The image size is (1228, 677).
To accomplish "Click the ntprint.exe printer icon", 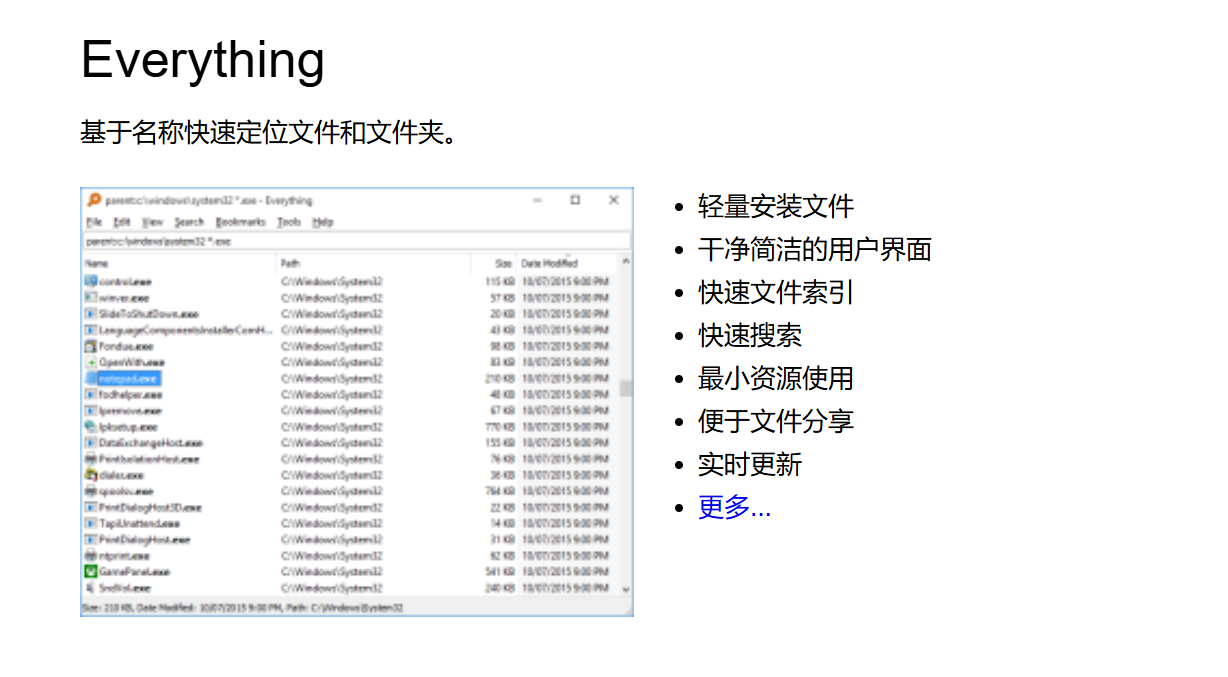I will [91, 555].
